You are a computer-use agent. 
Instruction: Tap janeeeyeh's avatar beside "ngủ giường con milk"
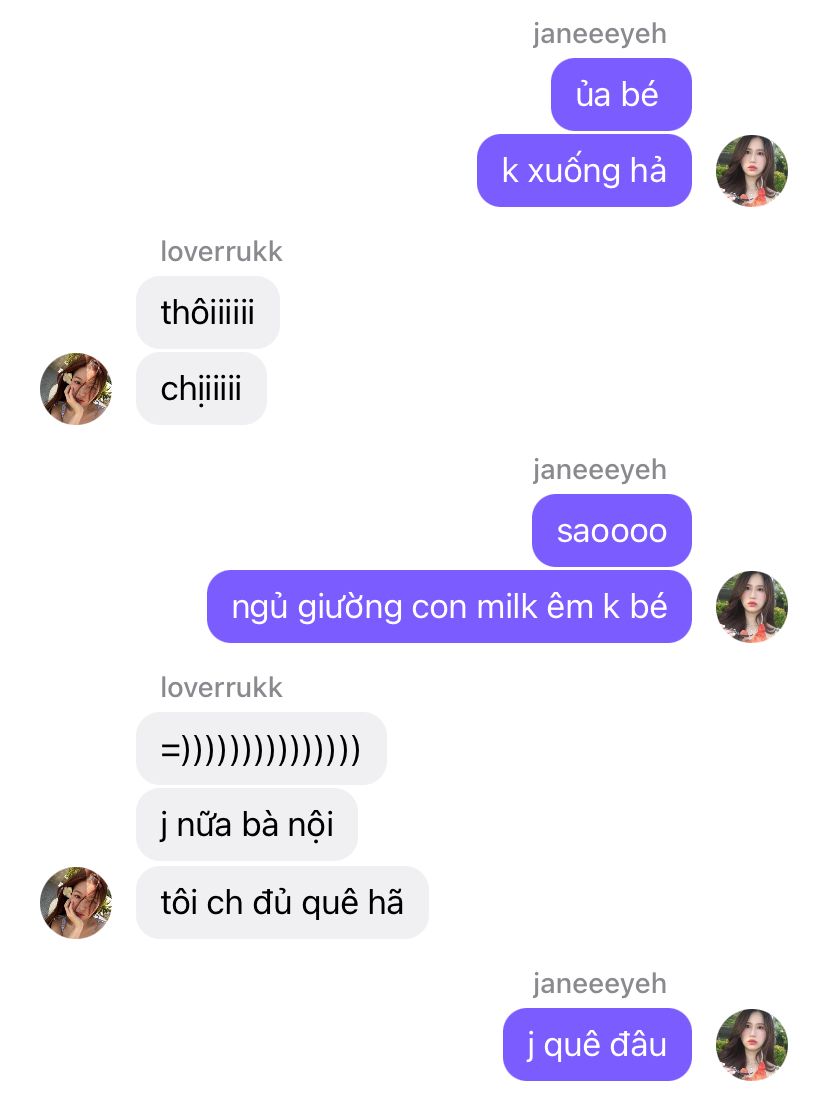coord(752,607)
